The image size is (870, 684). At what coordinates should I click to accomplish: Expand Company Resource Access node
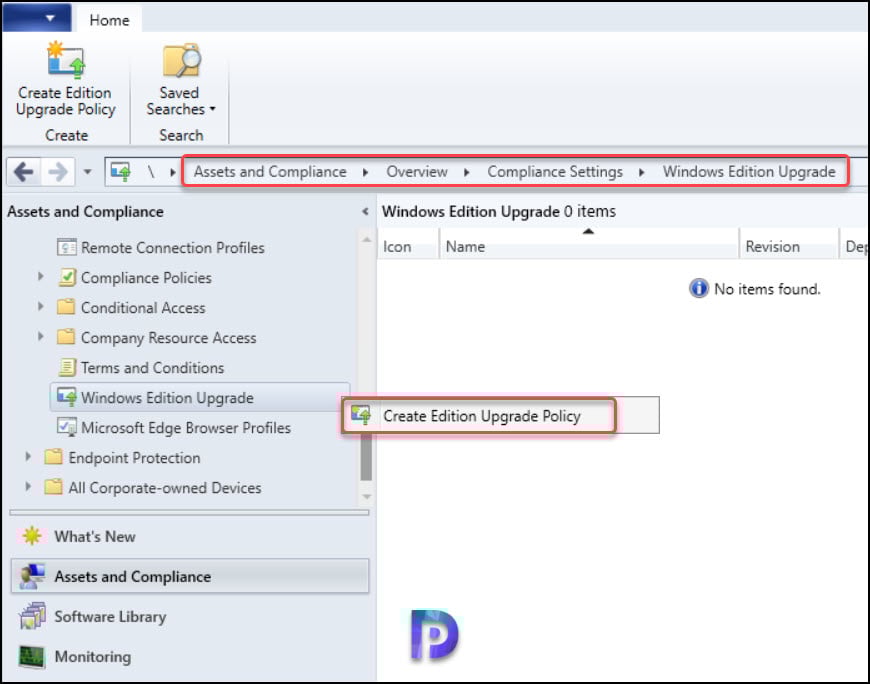(x=41, y=336)
